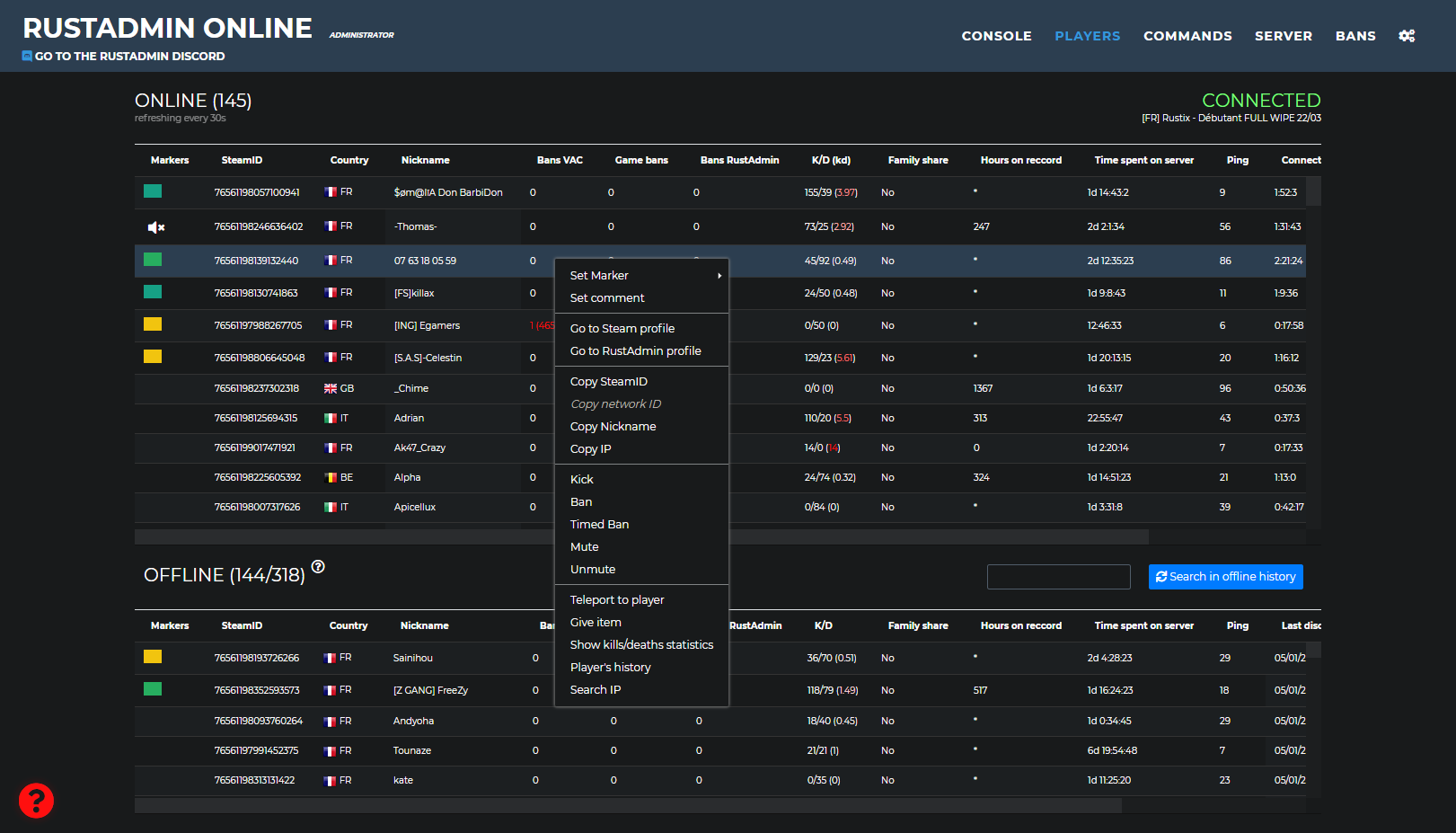Click the IT flag in Adrian's row
Image resolution: width=1456 pixels, height=833 pixels.
[331, 419]
